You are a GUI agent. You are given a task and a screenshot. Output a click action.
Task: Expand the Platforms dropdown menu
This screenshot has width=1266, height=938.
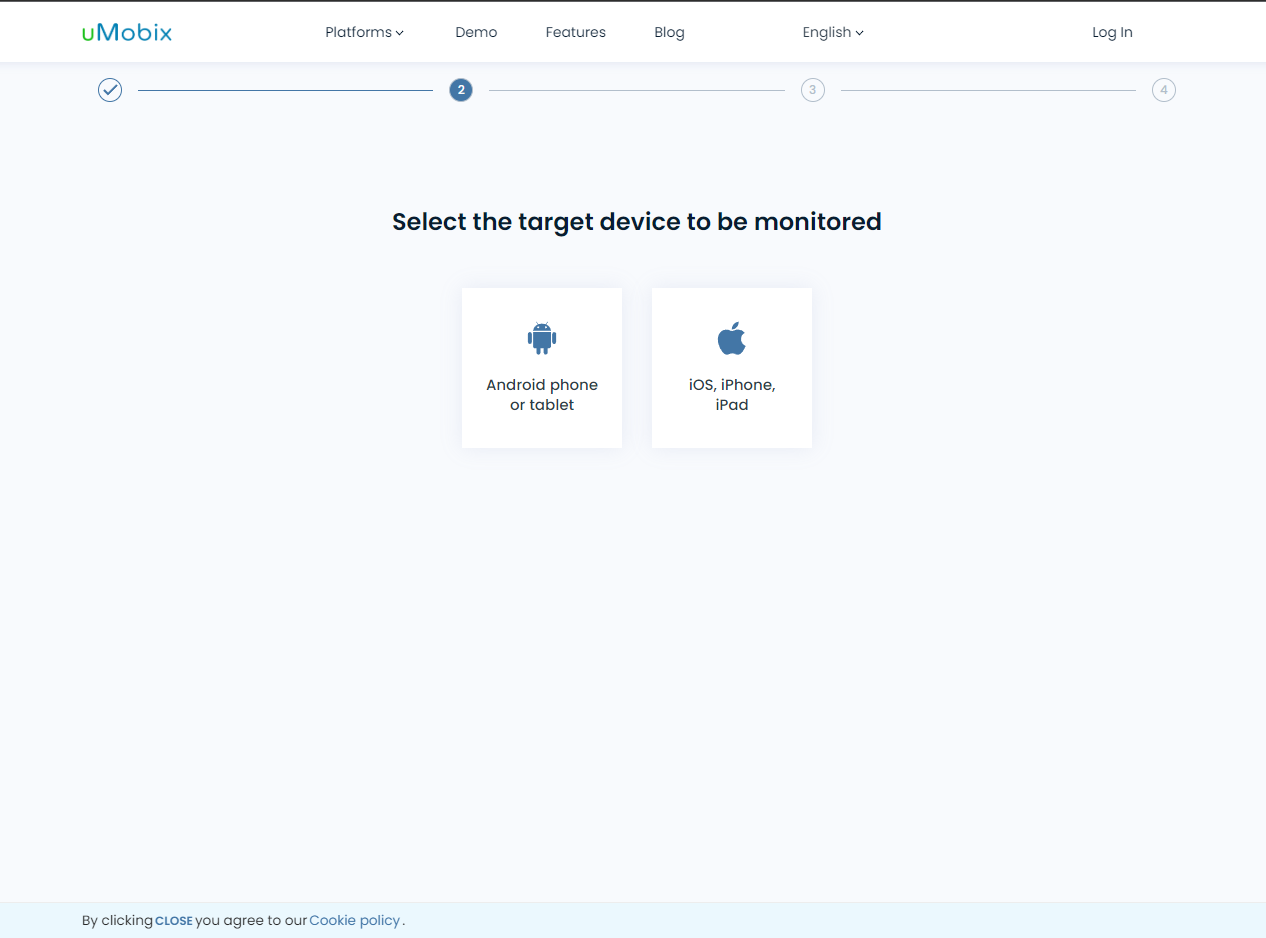(364, 32)
